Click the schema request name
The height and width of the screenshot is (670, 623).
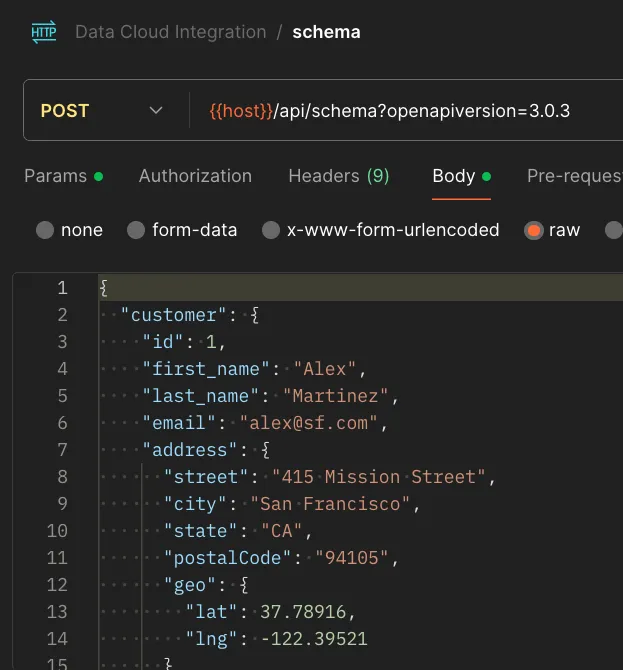(326, 32)
